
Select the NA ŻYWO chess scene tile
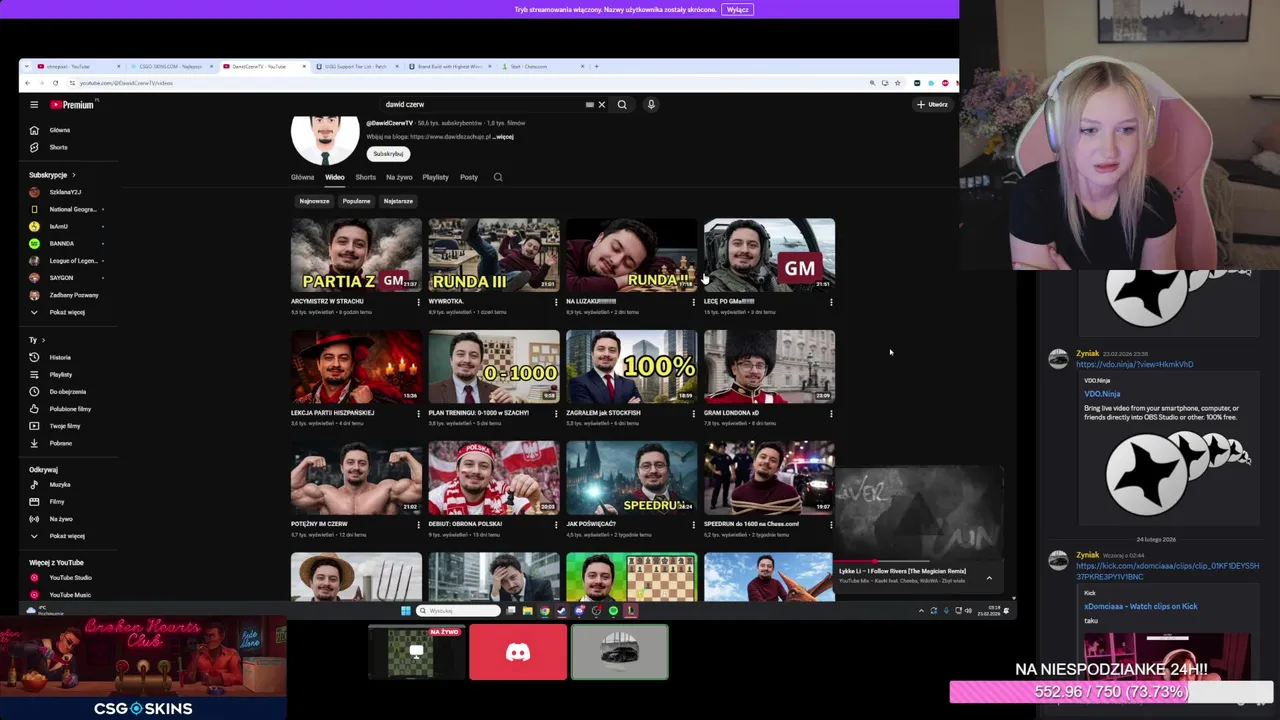[x=416, y=652]
